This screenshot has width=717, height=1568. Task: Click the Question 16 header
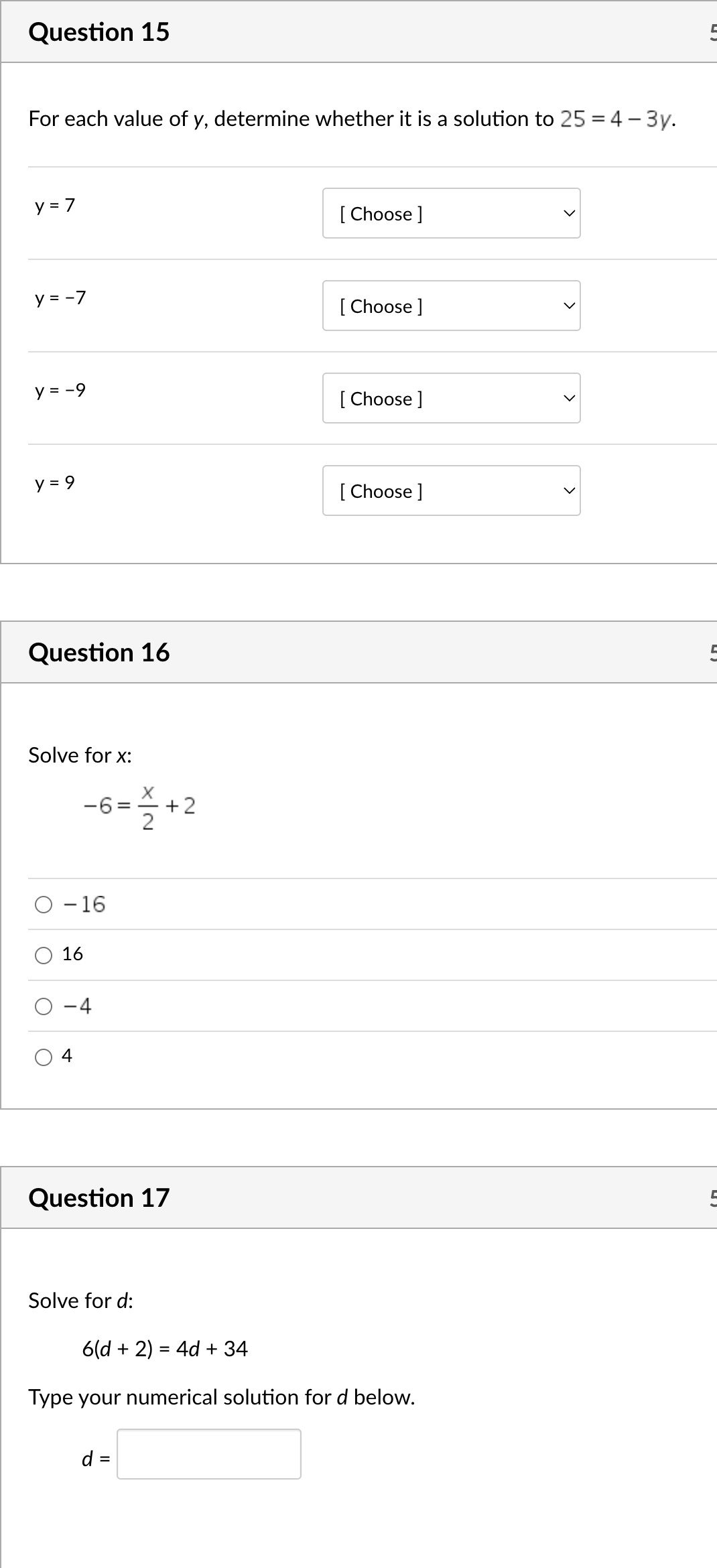pyautogui.click(x=100, y=651)
